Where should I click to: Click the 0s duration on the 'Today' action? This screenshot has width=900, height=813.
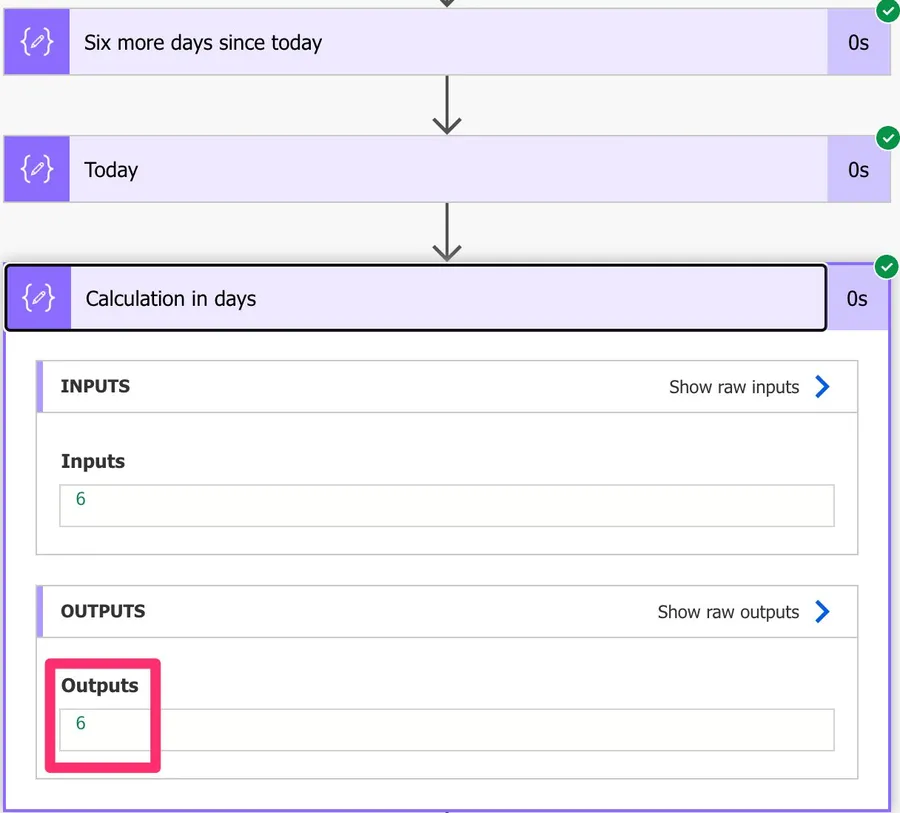pyautogui.click(x=858, y=170)
